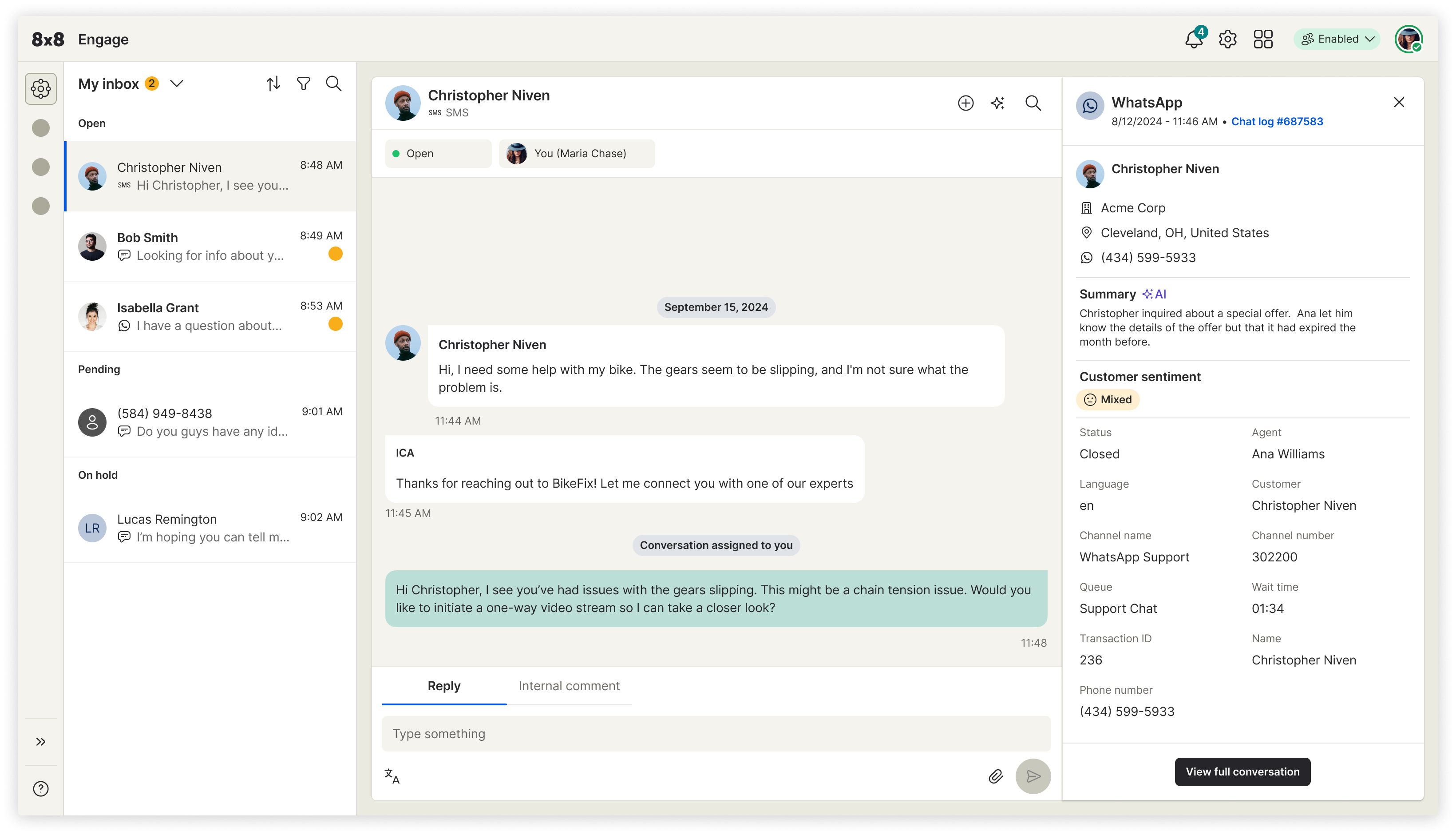
Task: Close the WhatsApp details panel
Action: [1399, 103]
